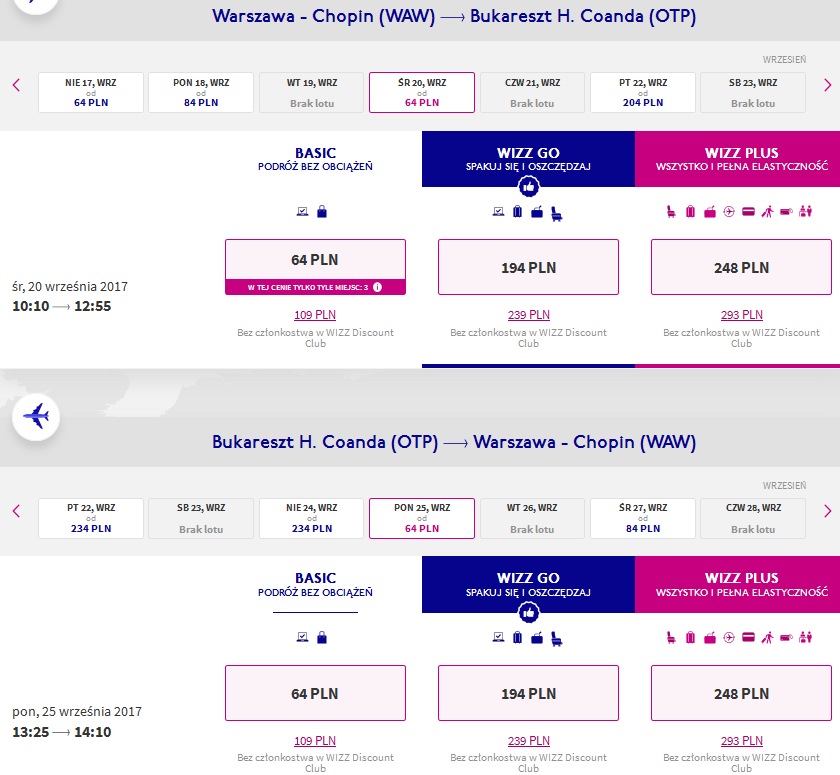This screenshot has height=775, width=840.
Task: Click the airplane icon above Bukareszt–Warszawa heading
Action: [36, 416]
